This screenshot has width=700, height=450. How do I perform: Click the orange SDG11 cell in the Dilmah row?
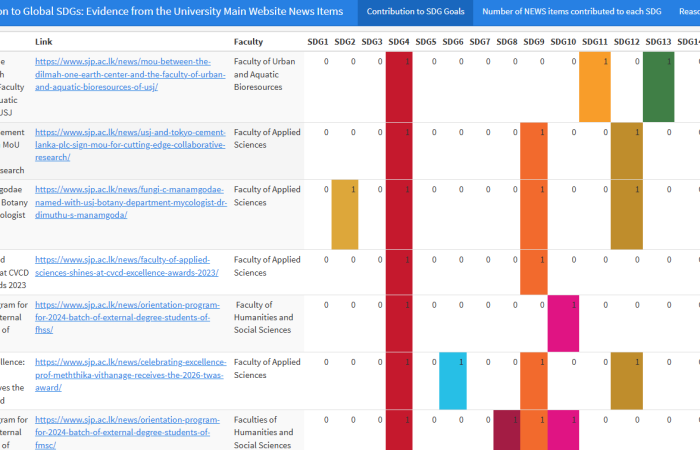tap(594, 87)
